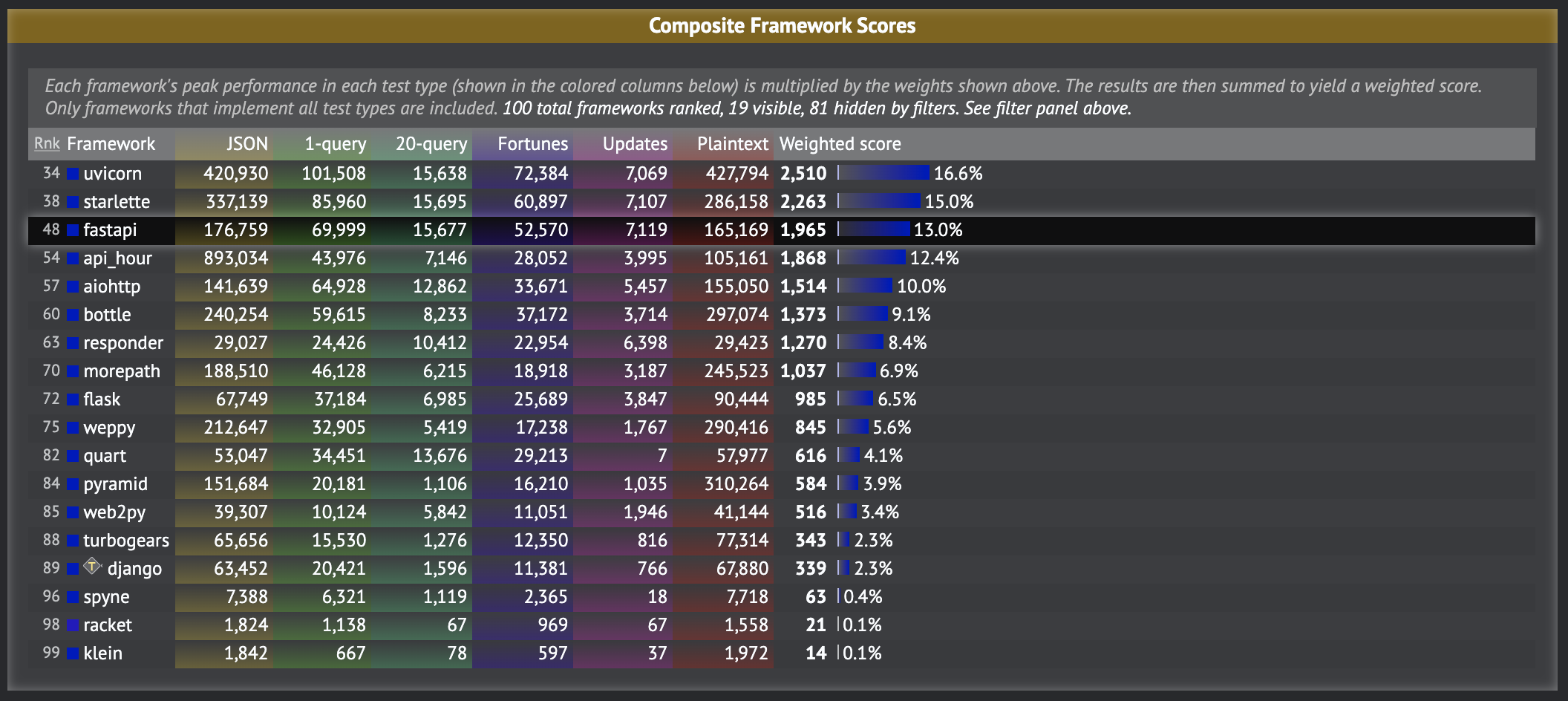
Task: Click the blue square icon beside aiohttp
Action: click(x=73, y=287)
